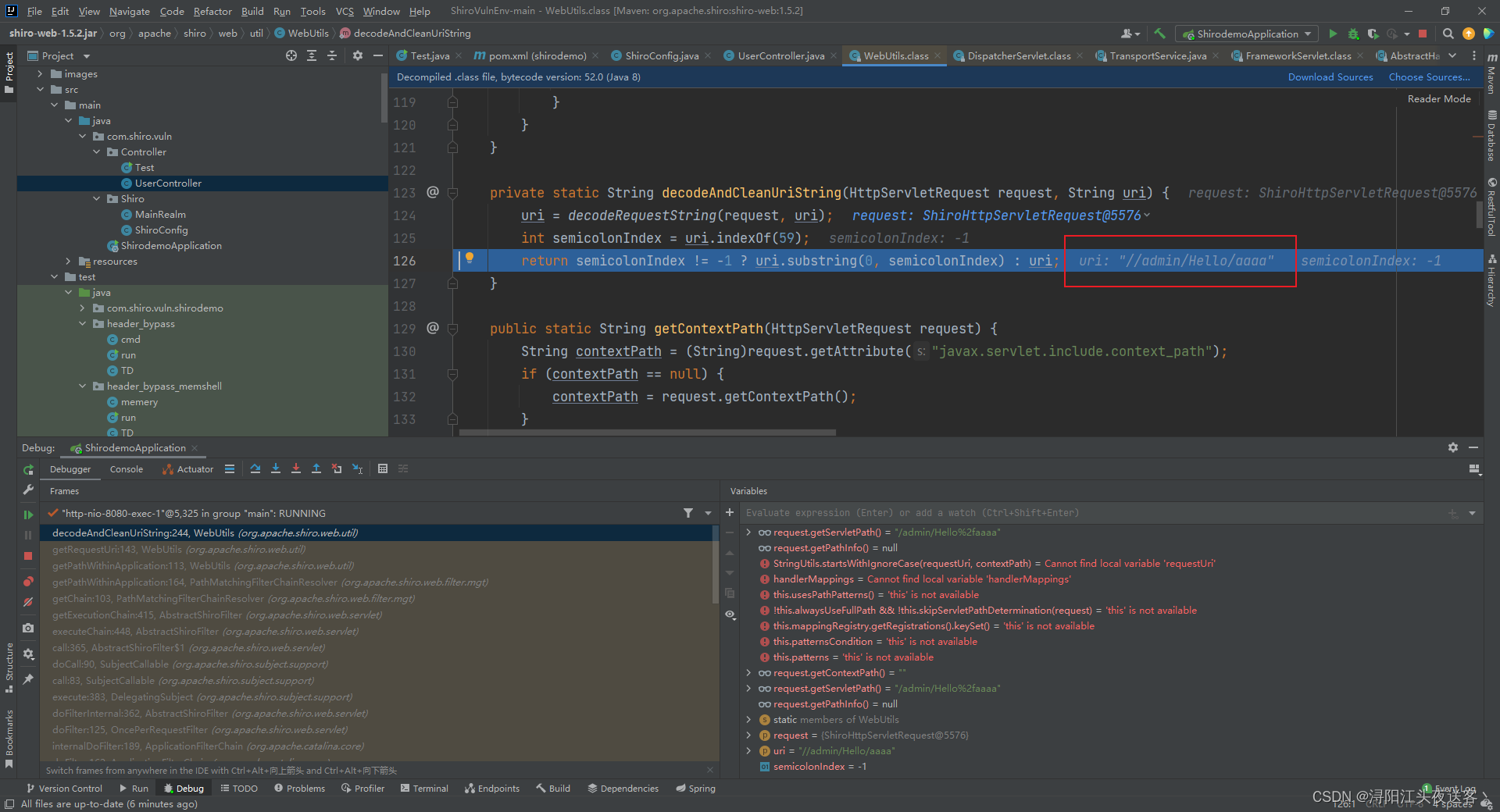Click the intention lightbulb on line 126
1500x812 pixels.
(470, 258)
